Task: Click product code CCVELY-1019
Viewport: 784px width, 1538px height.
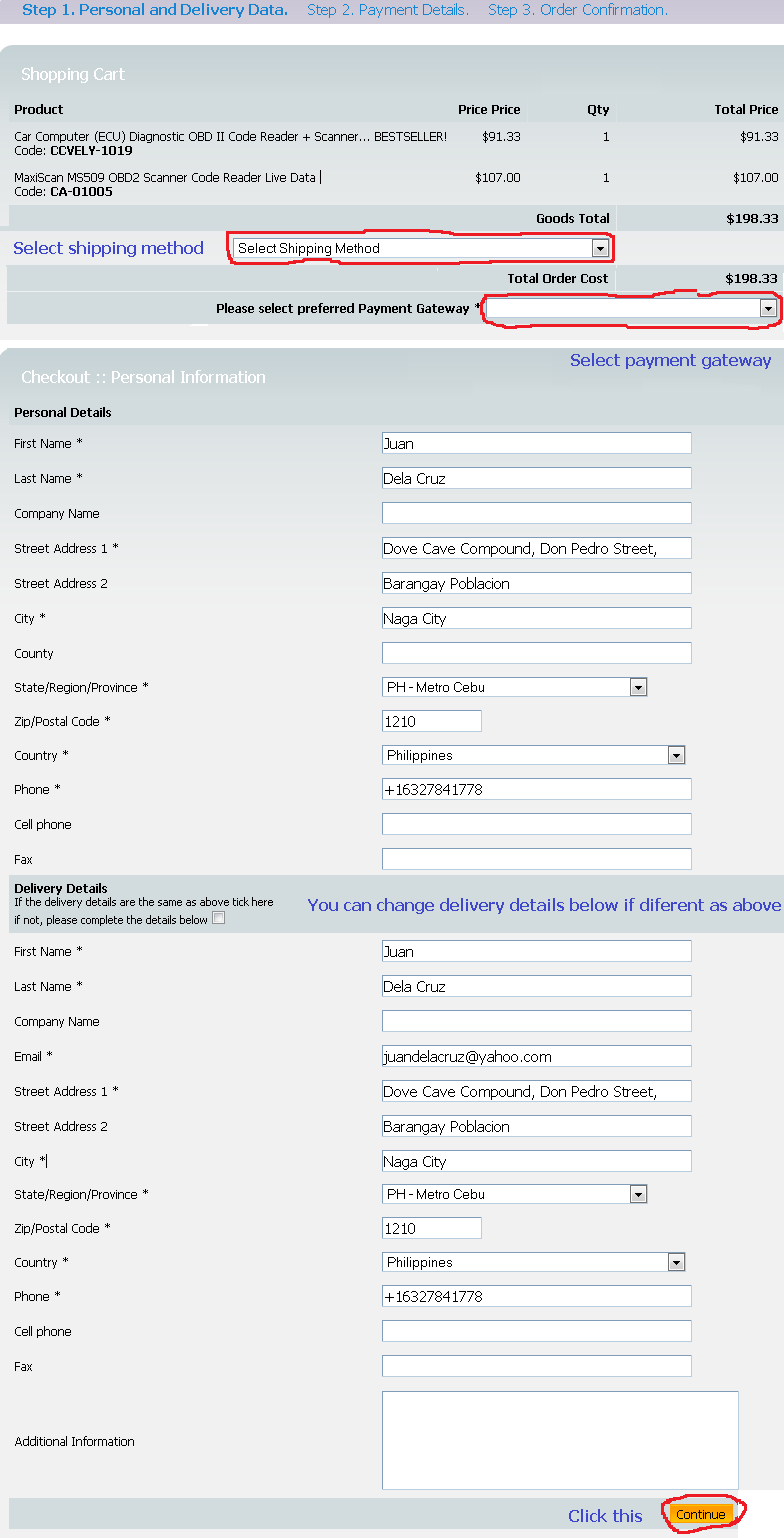Action: pyautogui.click(x=91, y=151)
